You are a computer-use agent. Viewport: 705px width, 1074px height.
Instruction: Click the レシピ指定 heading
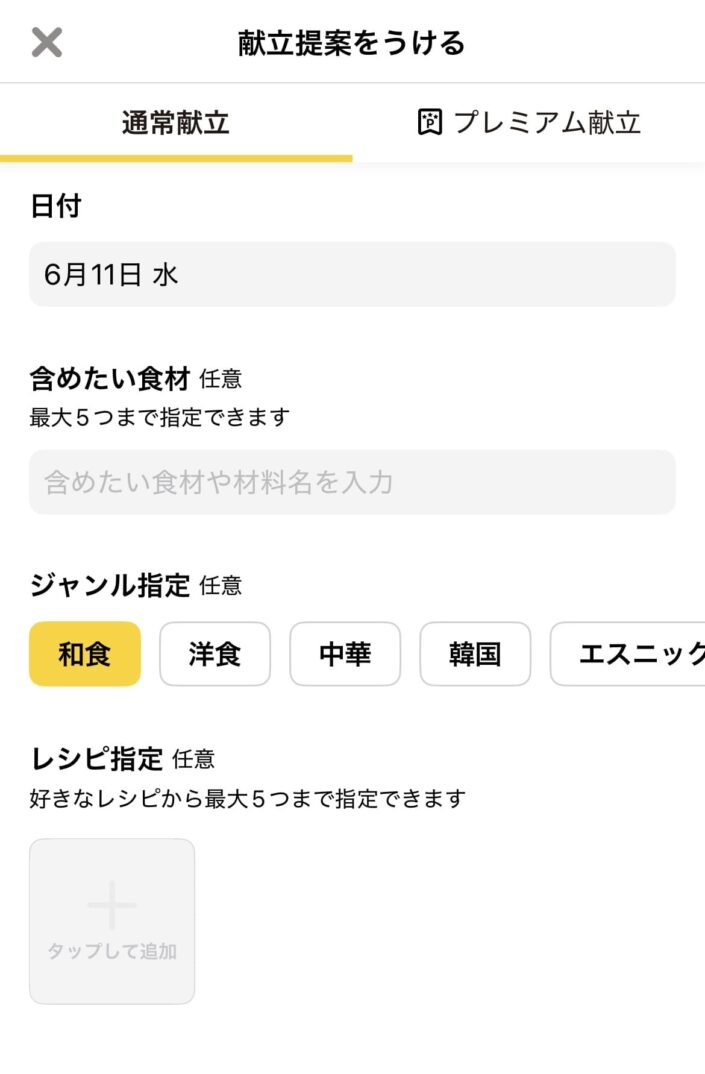(x=97, y=759)
